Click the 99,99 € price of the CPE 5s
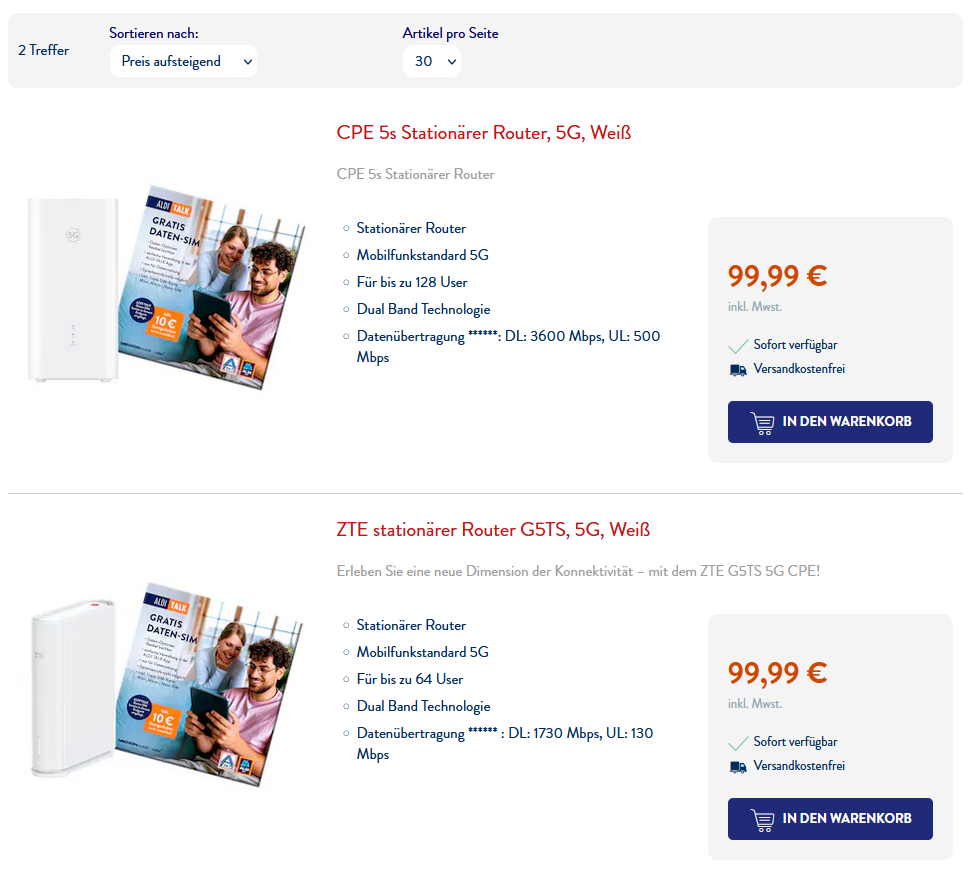Screen dimensions: 977x888 pos(778,275)
